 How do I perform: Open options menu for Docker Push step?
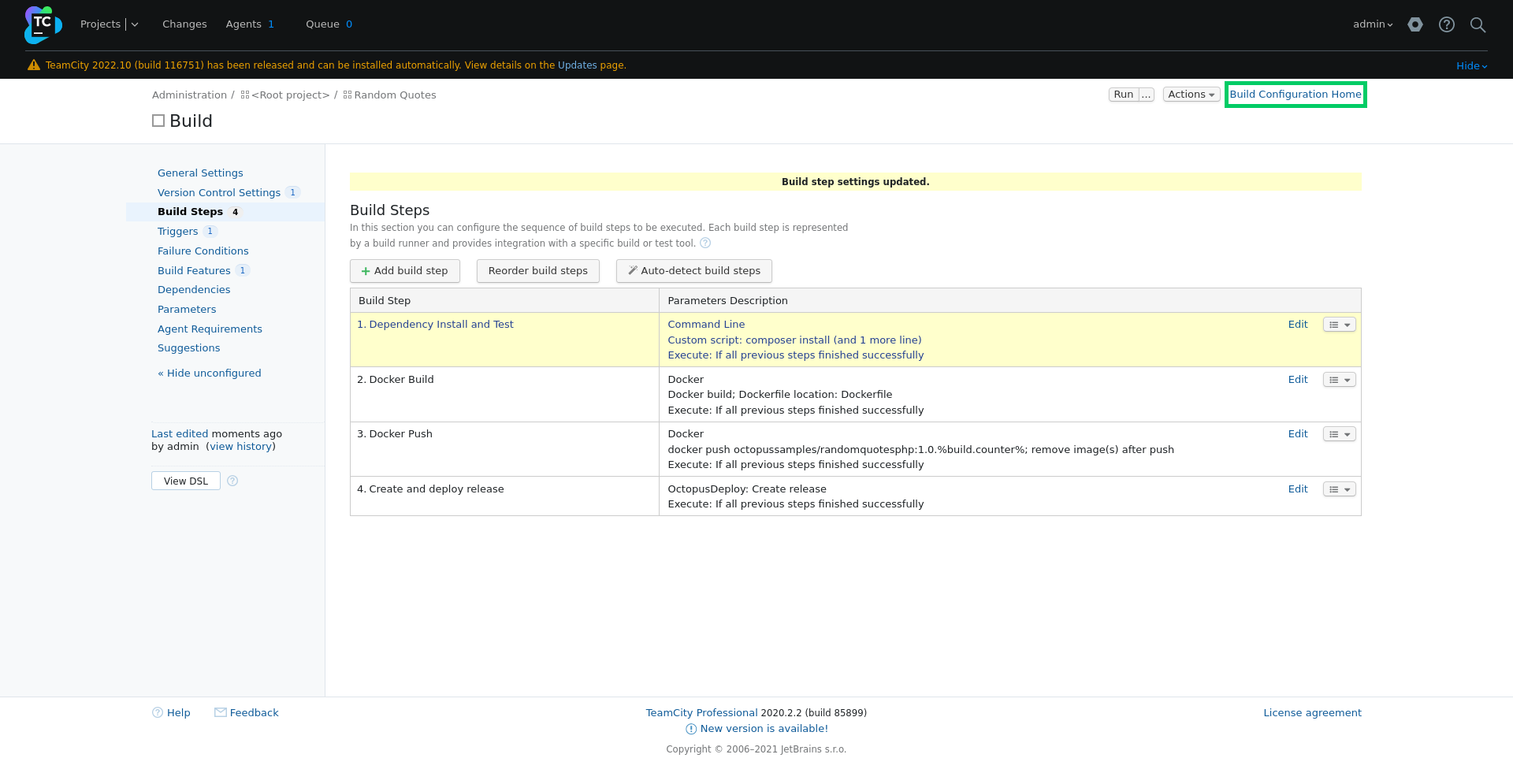[x=1339, y=434]
